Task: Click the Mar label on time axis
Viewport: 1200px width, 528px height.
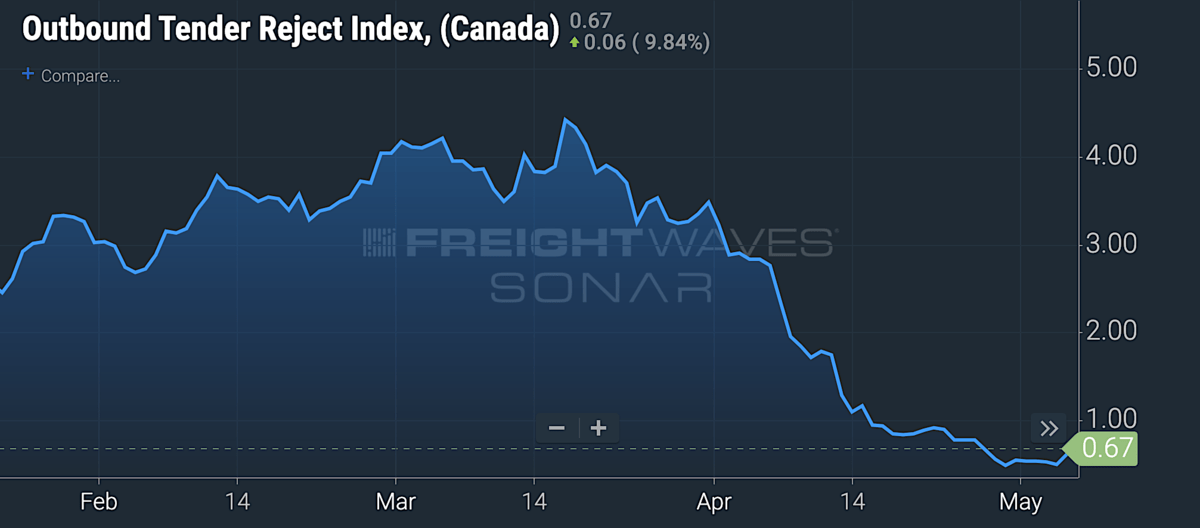Action: pos(398,501)
